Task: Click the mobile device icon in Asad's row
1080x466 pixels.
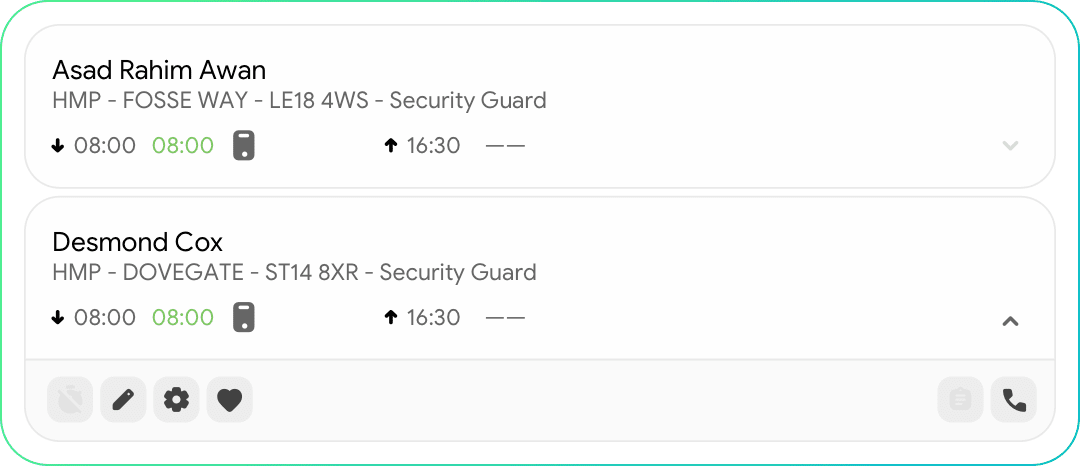Action: 244,146
